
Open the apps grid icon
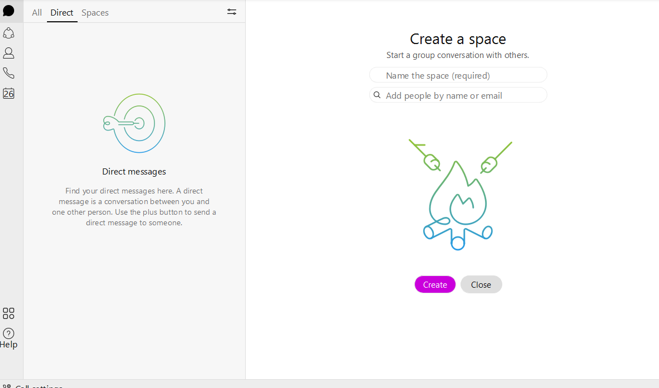8,313
